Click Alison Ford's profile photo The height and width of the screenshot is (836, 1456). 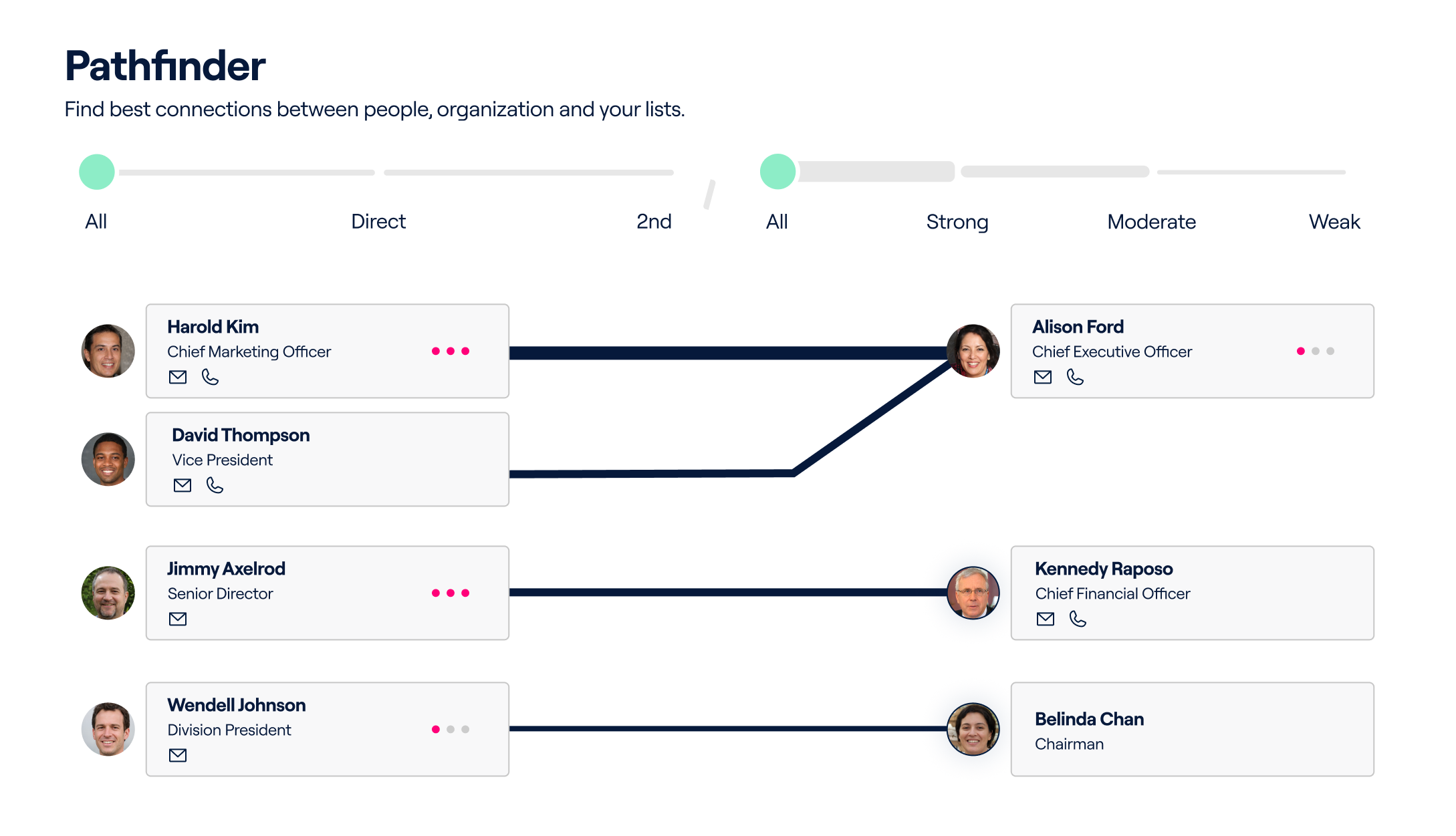tap(973, 352)
